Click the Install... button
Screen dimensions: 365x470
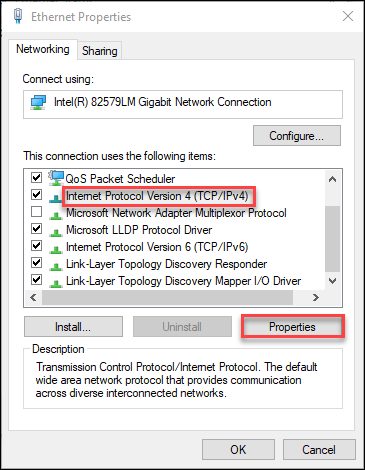73,327
